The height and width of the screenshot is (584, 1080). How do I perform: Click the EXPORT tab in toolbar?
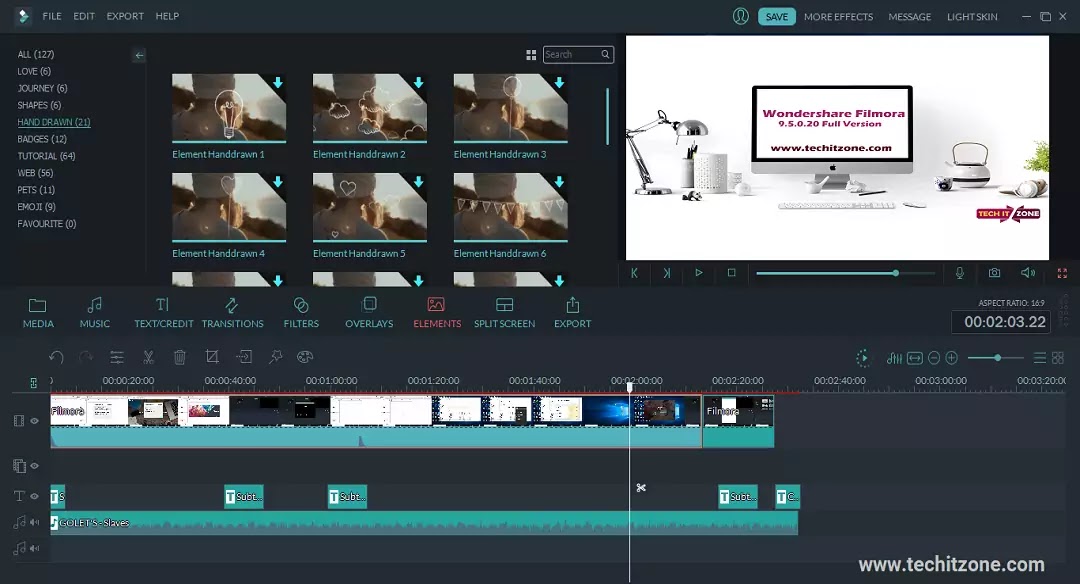tap(572, 313)
